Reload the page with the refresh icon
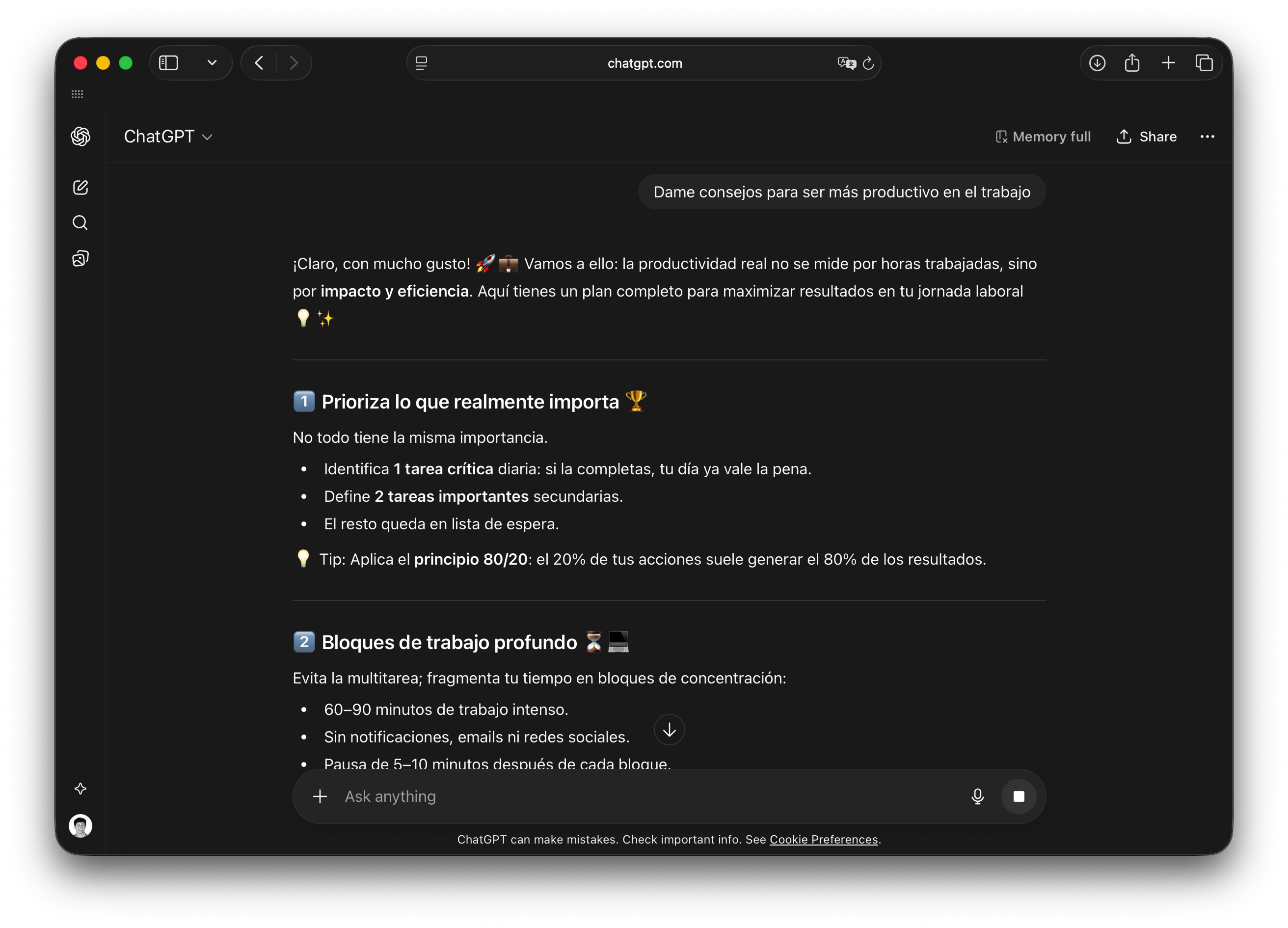The image size is (1288, 928). 868,63
